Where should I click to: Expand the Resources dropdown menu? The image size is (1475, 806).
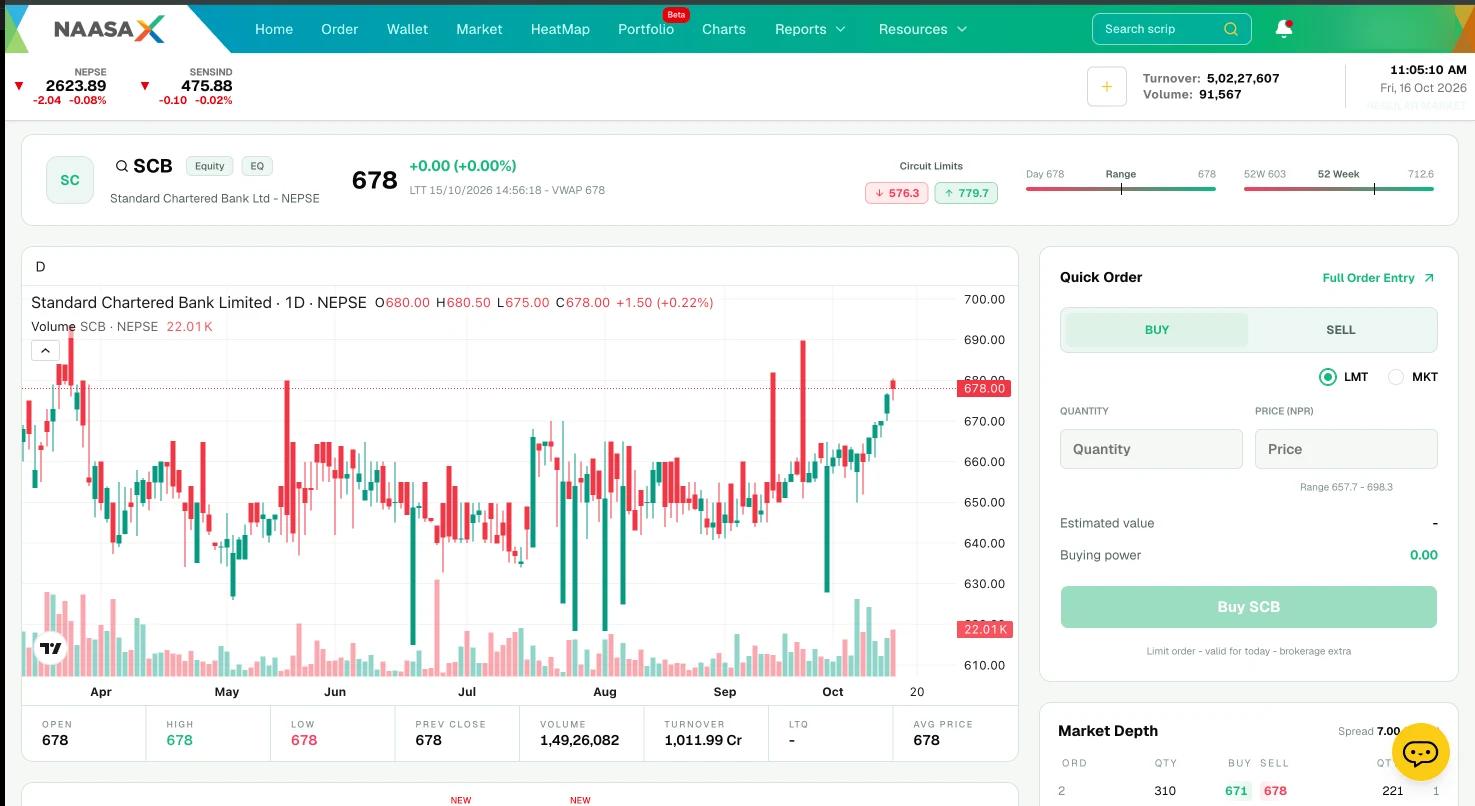(x=923, y=29)
